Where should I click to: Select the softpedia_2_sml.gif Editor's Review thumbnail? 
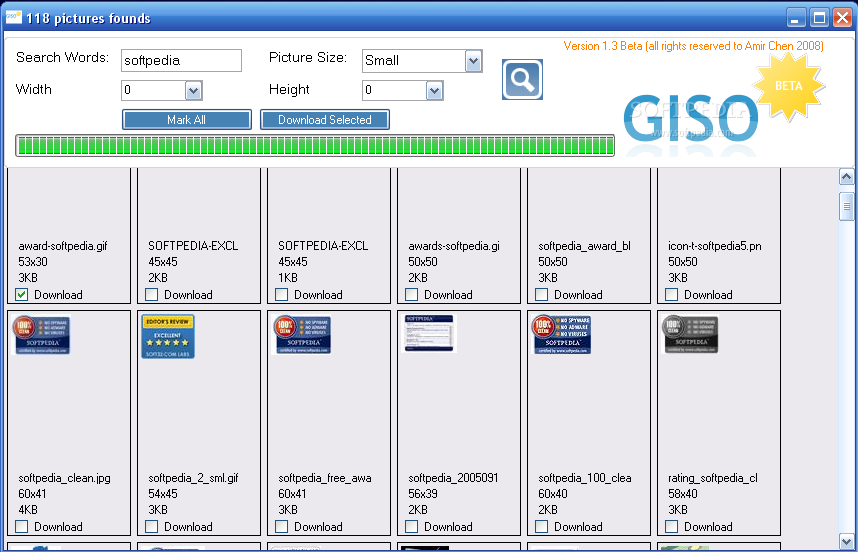click(x=168, y=336)
